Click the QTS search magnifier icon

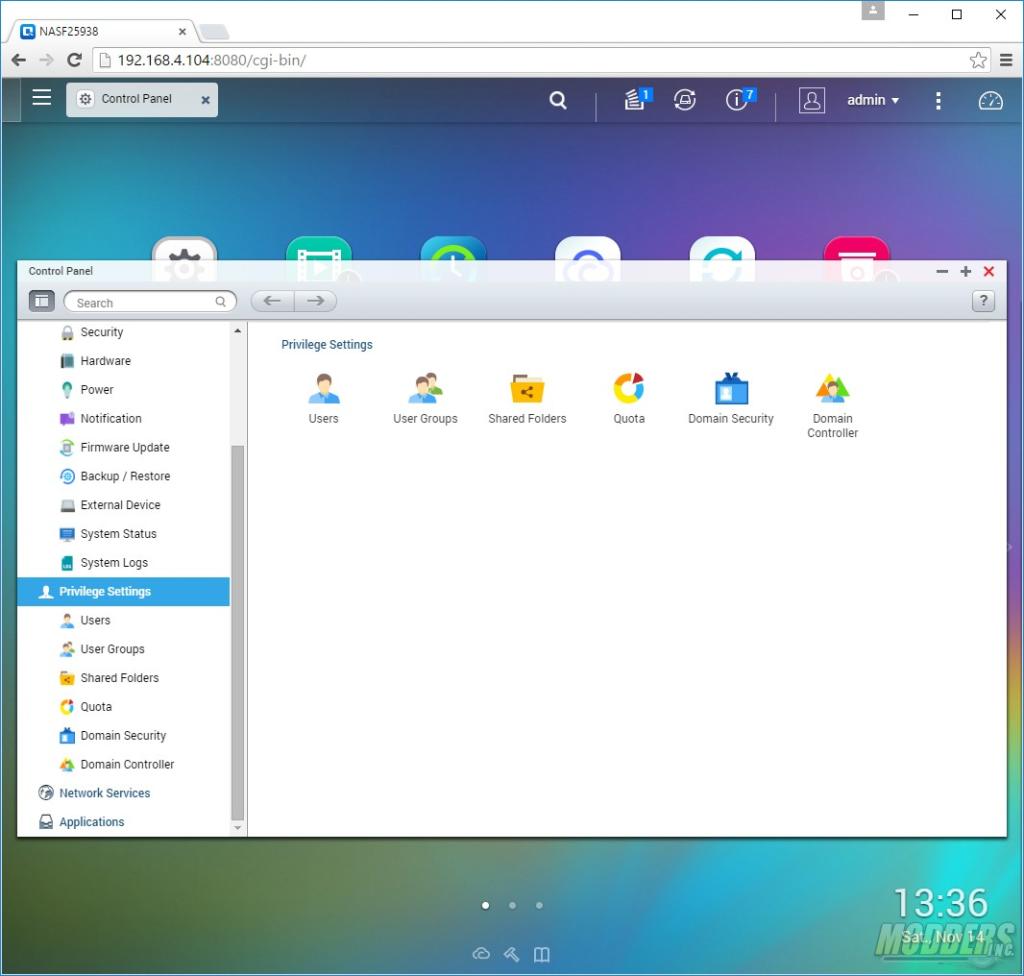click(x=558, y=100)
